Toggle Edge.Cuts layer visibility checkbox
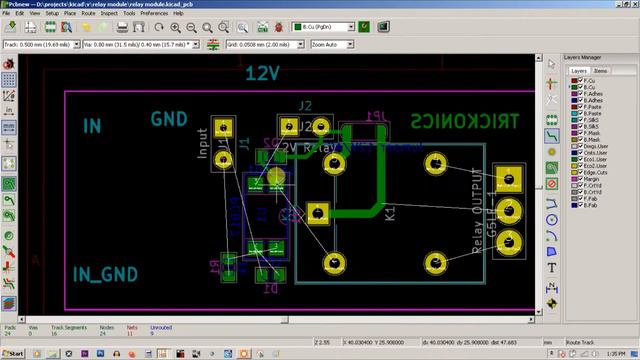Screen dimensions: 640x360 tap(580, 172)
